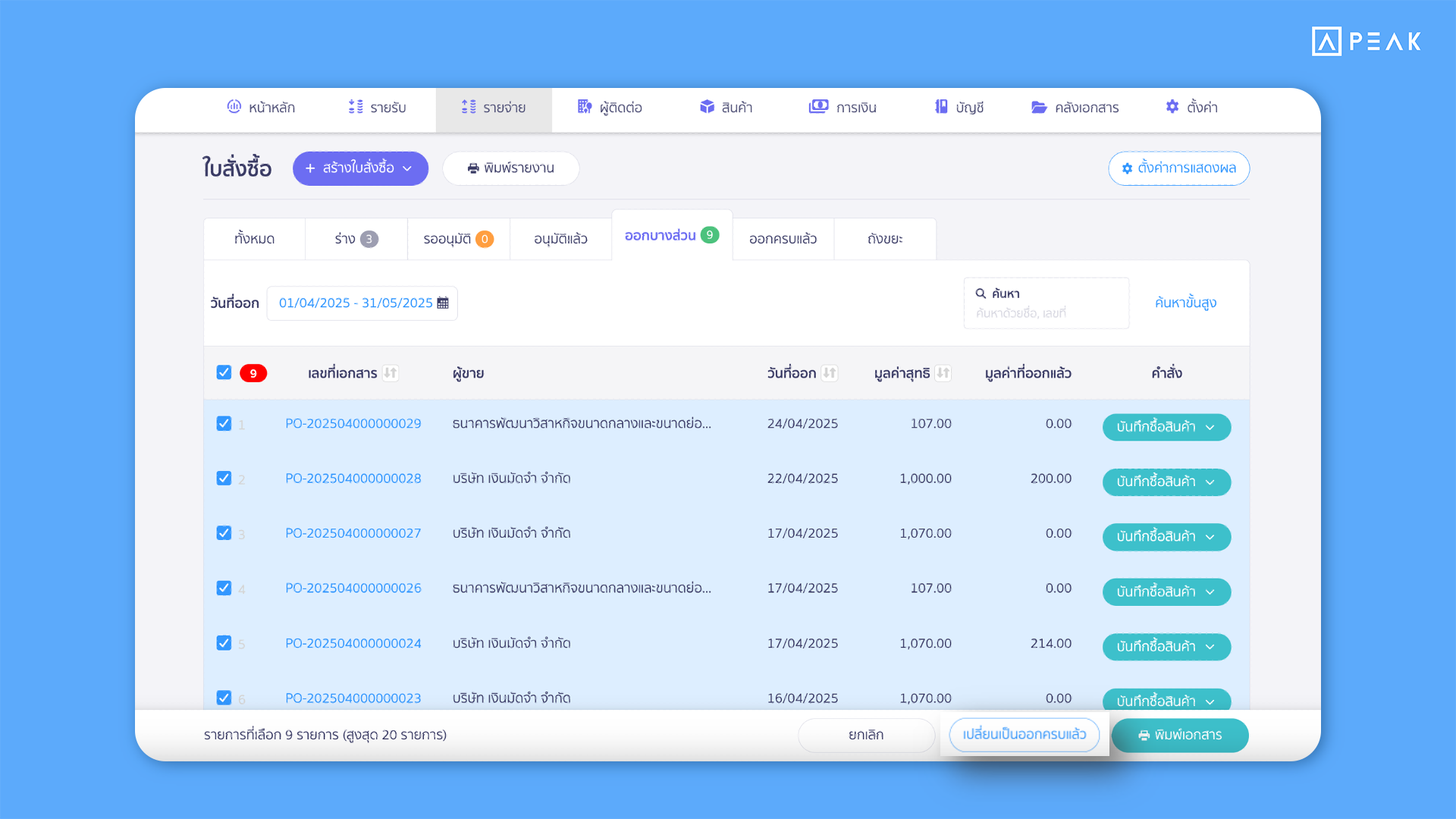Click the PEAK logo
1456x819 pixels.
click(1367, 41)
